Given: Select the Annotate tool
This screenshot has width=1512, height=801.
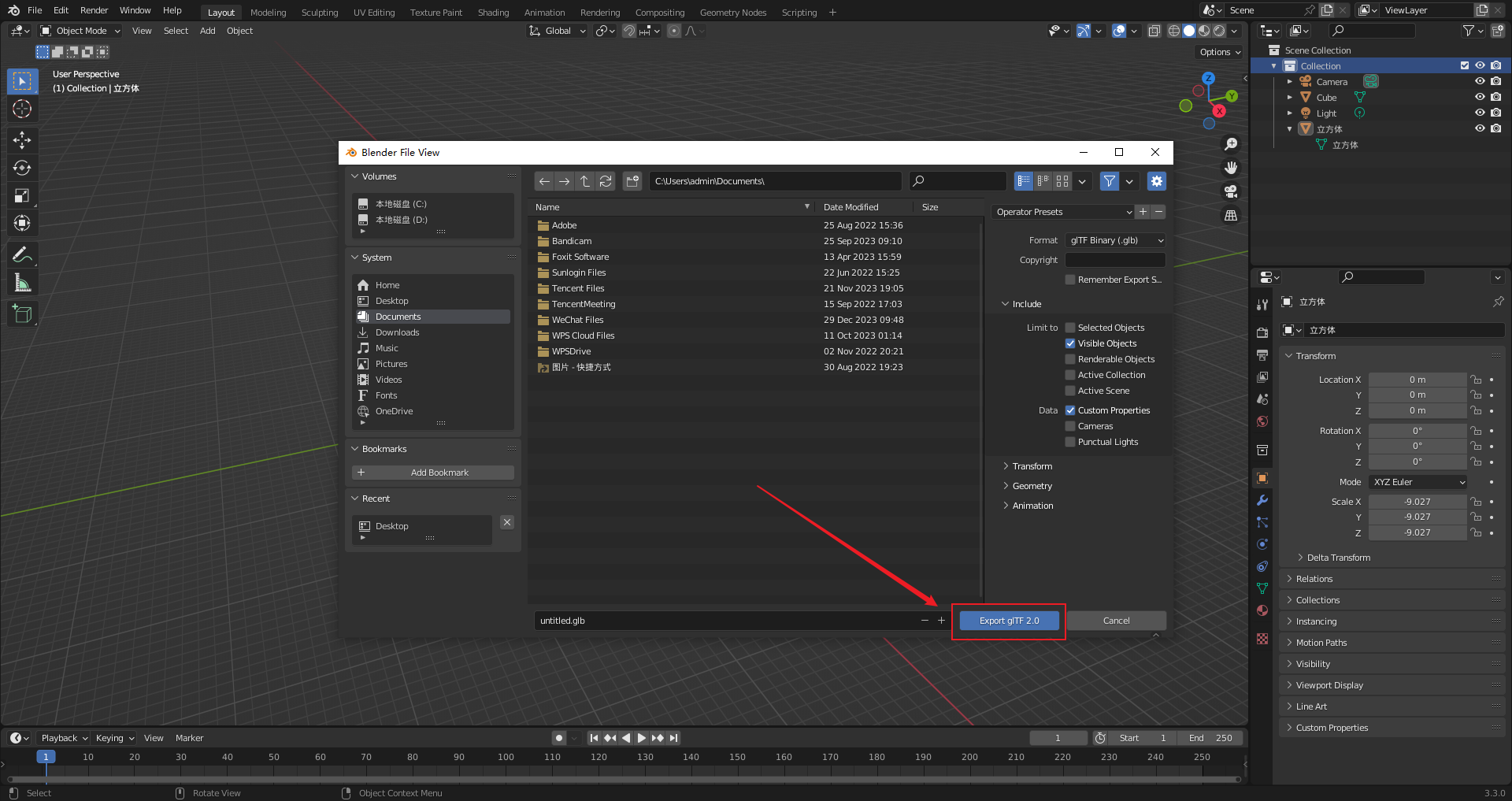Looking at the screenshot, I should (22, 254).
